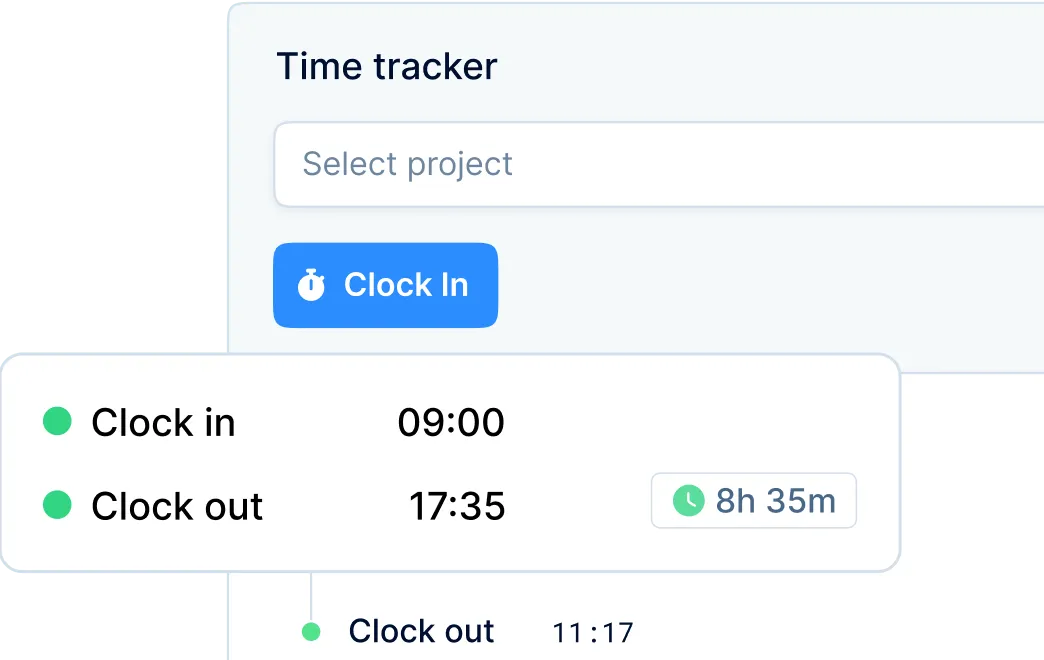
Task: Click the vertical timeline line above 11:17 entry
Action: [311, 596]
